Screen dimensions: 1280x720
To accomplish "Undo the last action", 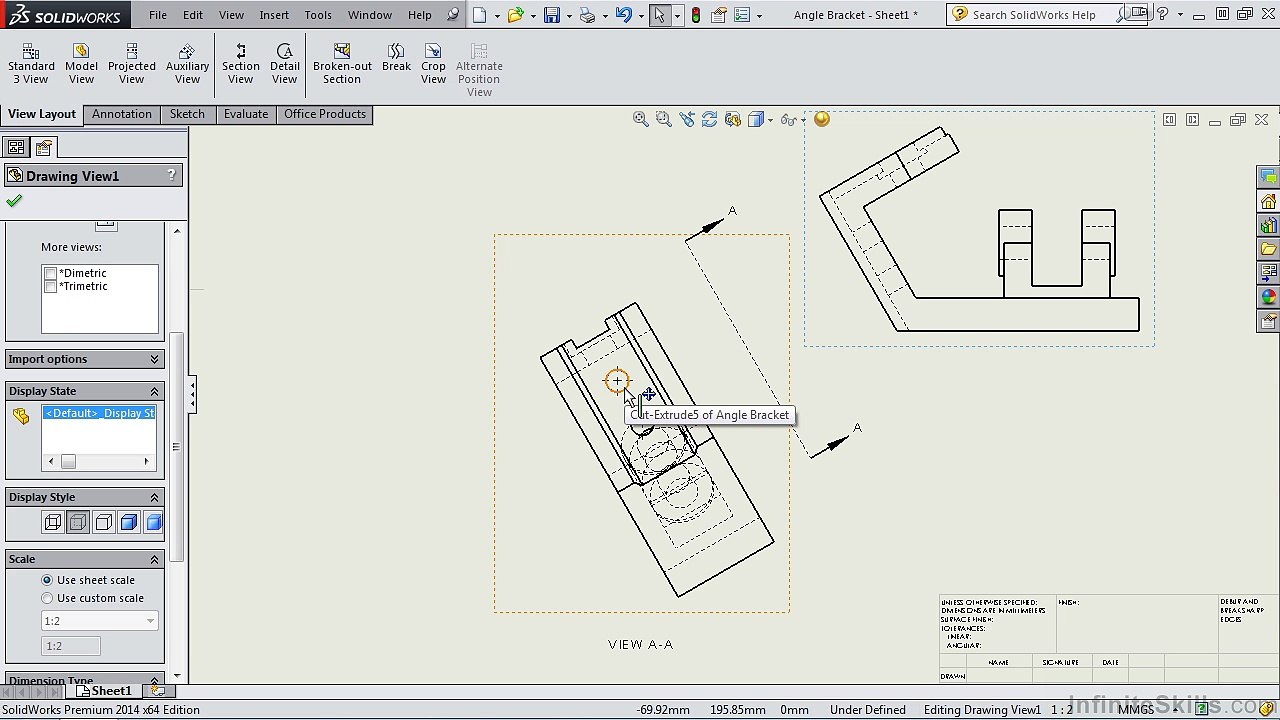I will 623,15.
